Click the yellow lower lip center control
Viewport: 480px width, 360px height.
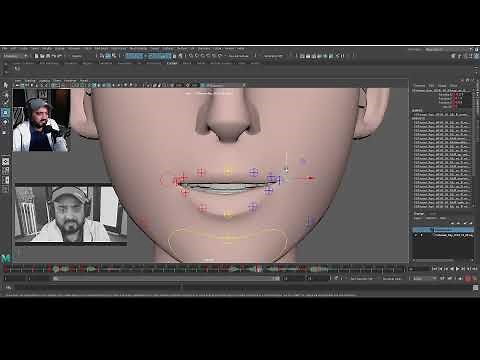pos(228,213)
